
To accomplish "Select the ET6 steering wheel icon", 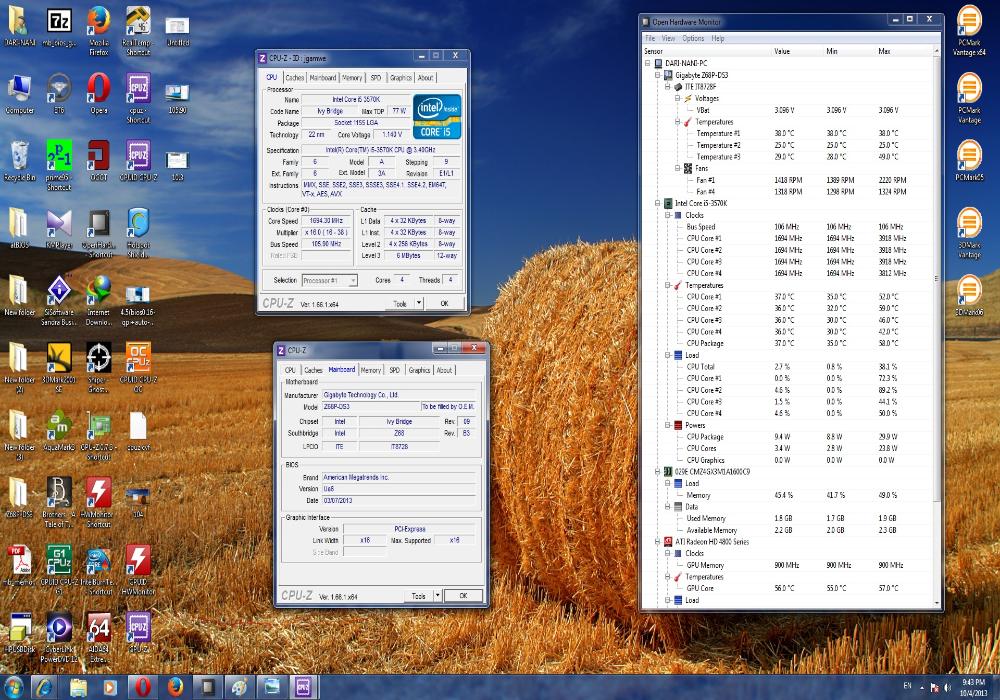I will coord(59,93).
